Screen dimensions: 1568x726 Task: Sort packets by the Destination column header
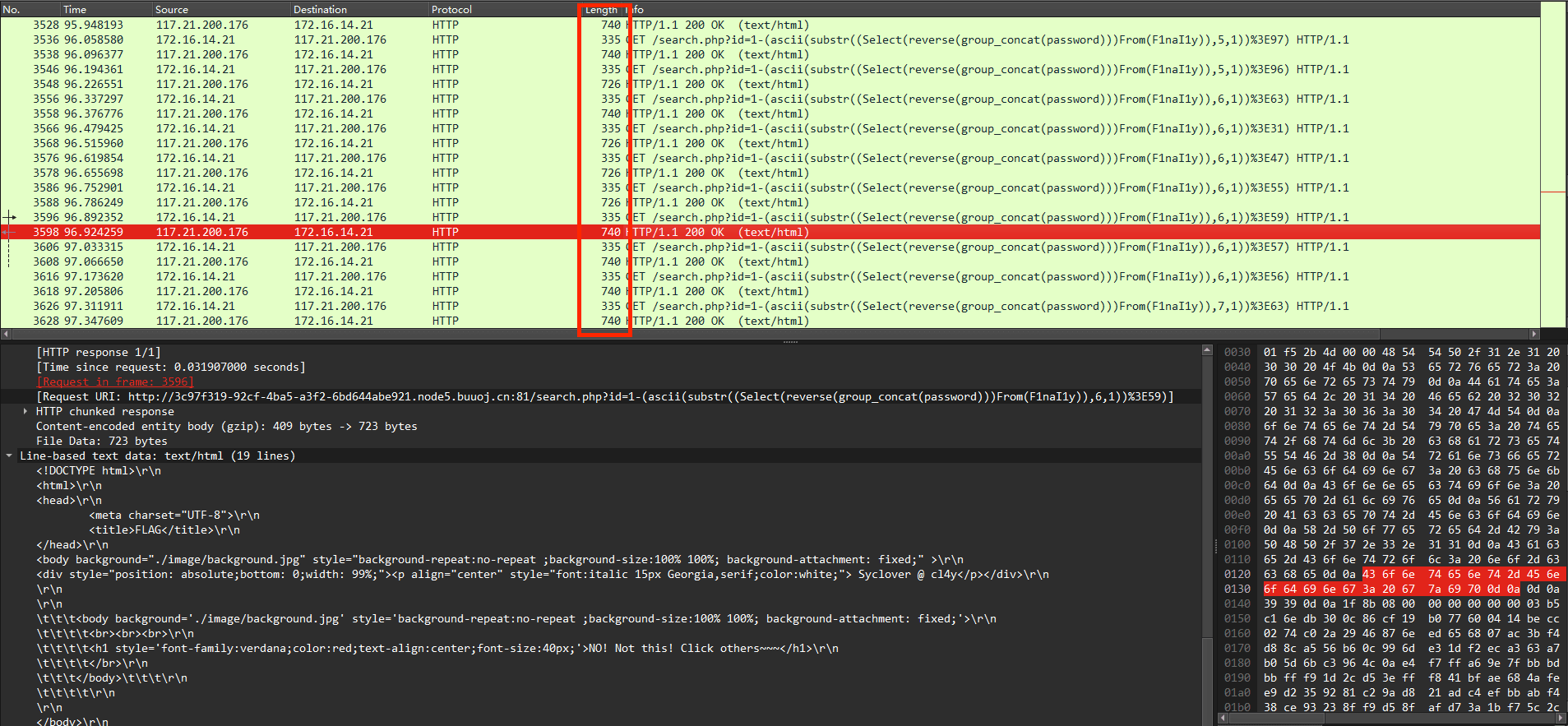pos(359,9)
